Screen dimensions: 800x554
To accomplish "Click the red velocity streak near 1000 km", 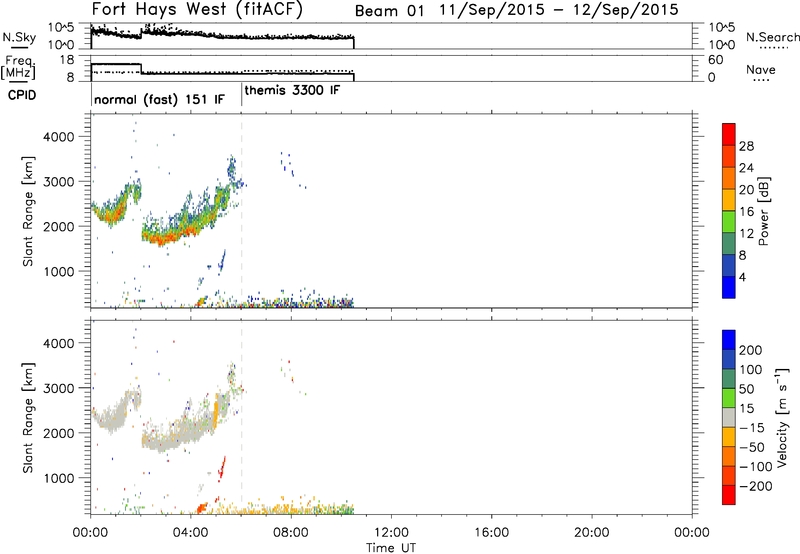I will pyautogui.click(x=222, y=468).
